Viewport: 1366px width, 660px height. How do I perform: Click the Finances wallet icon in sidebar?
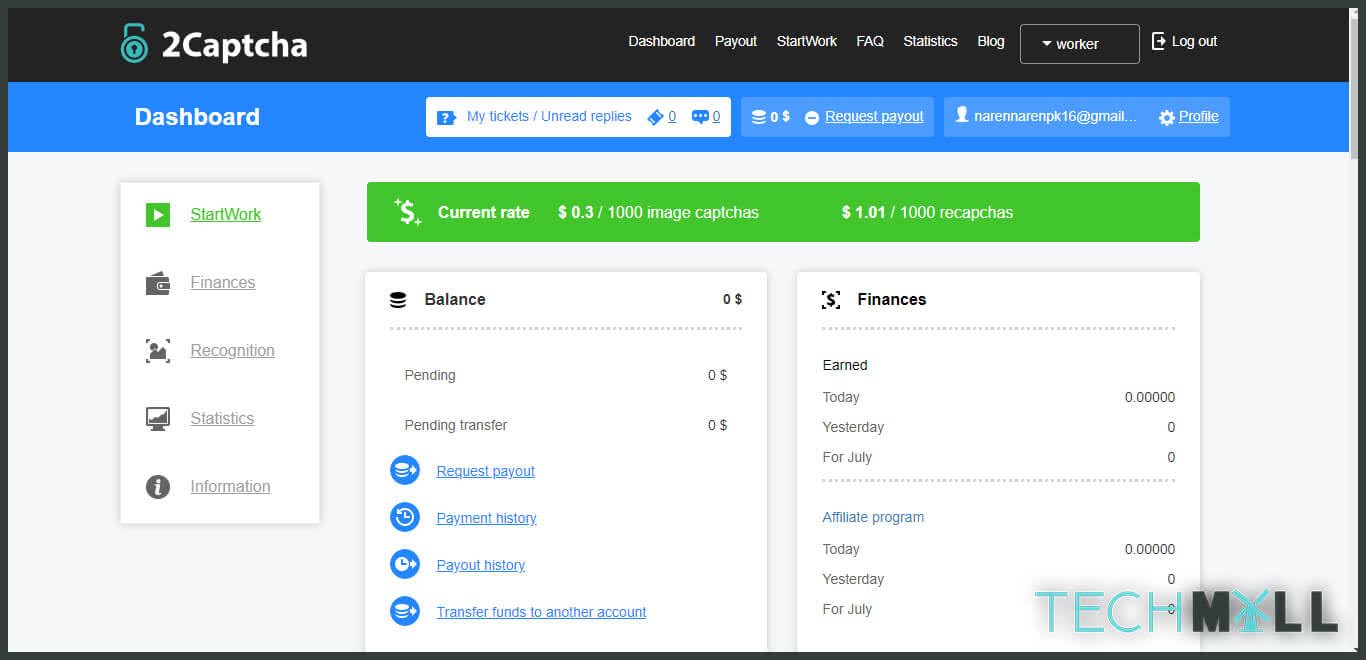[x=158, y=283]
